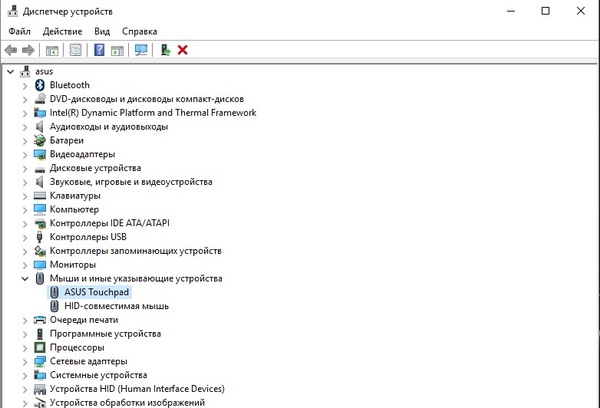The height and width of the screenshot is (408, 600).
Task: Click the Show/Hide console tree icon
Action: tap(51, 50)
